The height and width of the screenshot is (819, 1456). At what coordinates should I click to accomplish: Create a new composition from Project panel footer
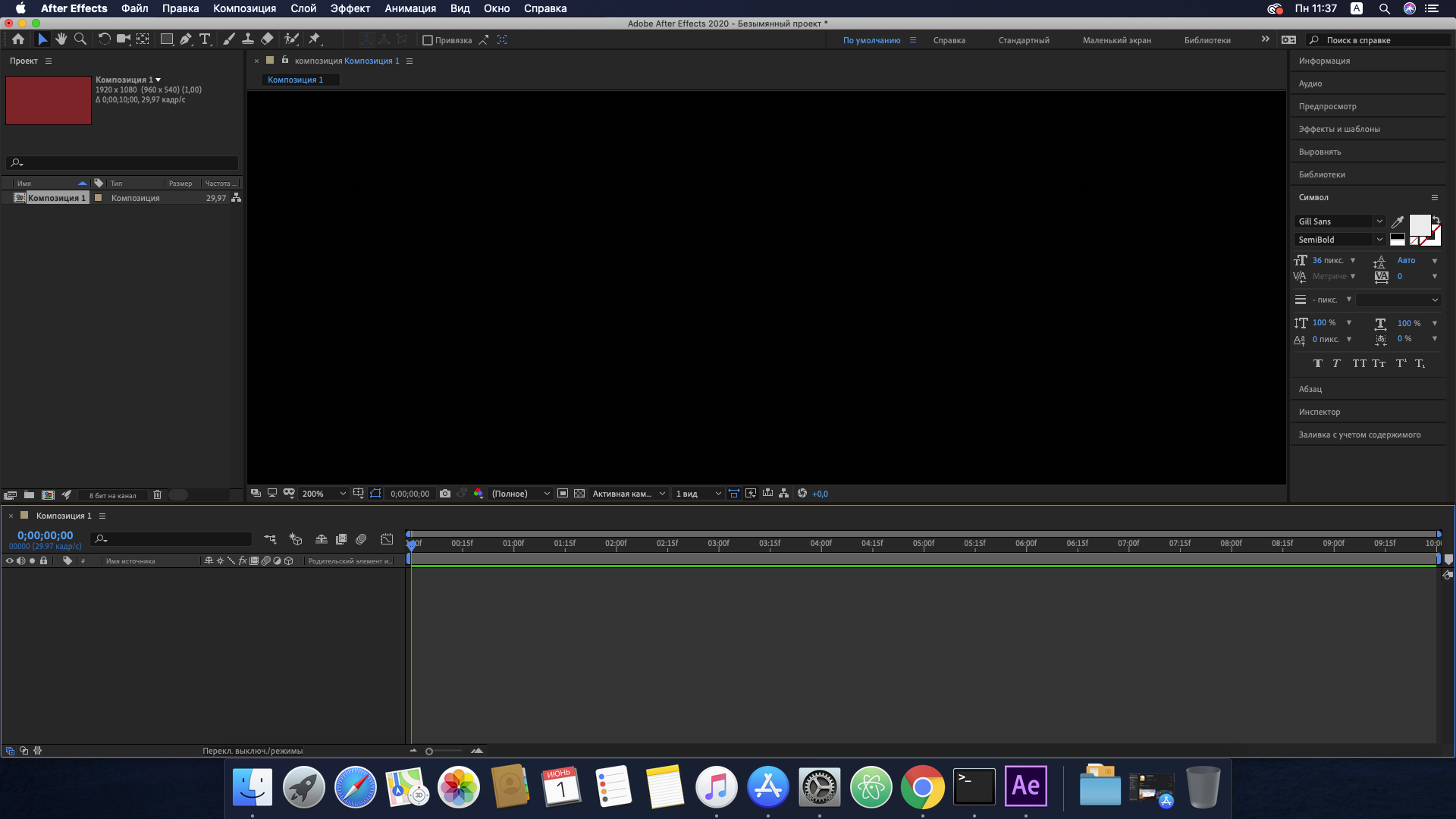point(48,495)
